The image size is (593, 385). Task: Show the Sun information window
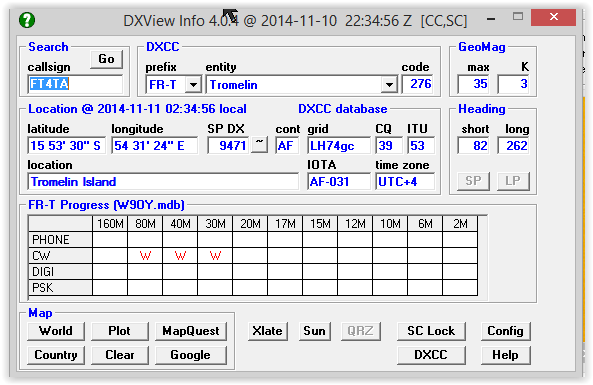click(314, 331)
